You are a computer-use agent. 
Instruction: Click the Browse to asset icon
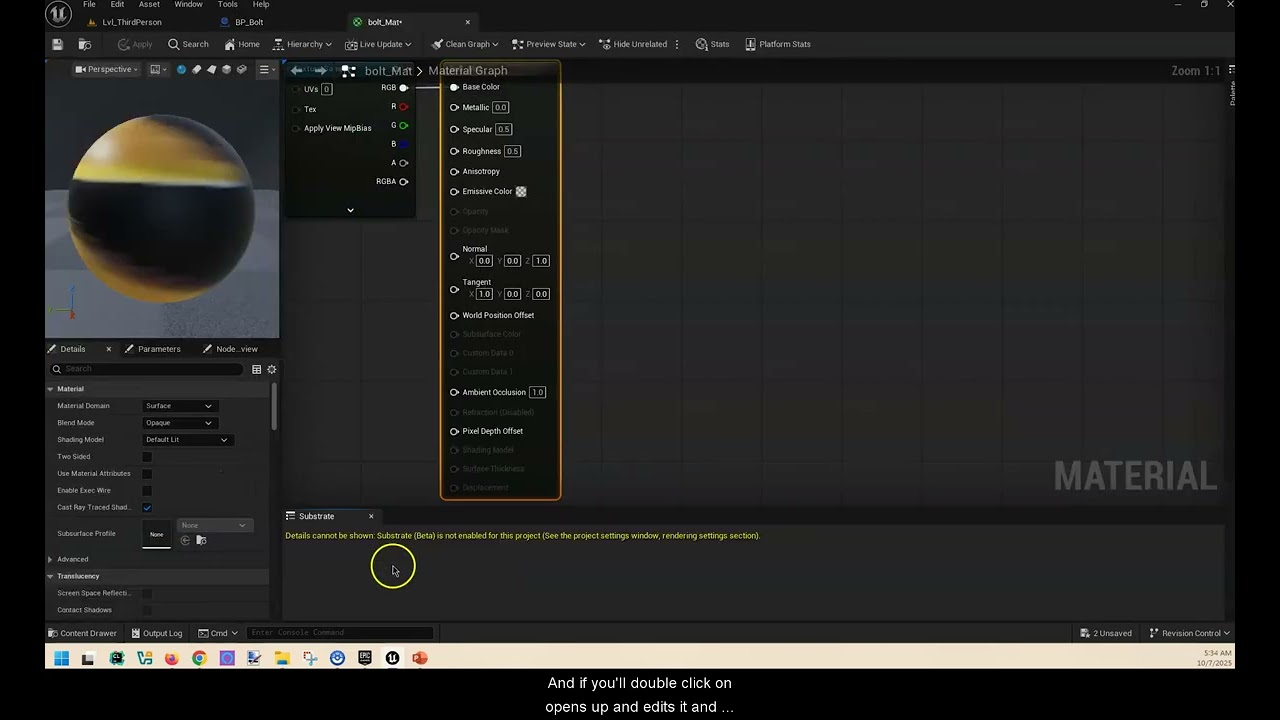pyautogui.click(x=85, y=44)
